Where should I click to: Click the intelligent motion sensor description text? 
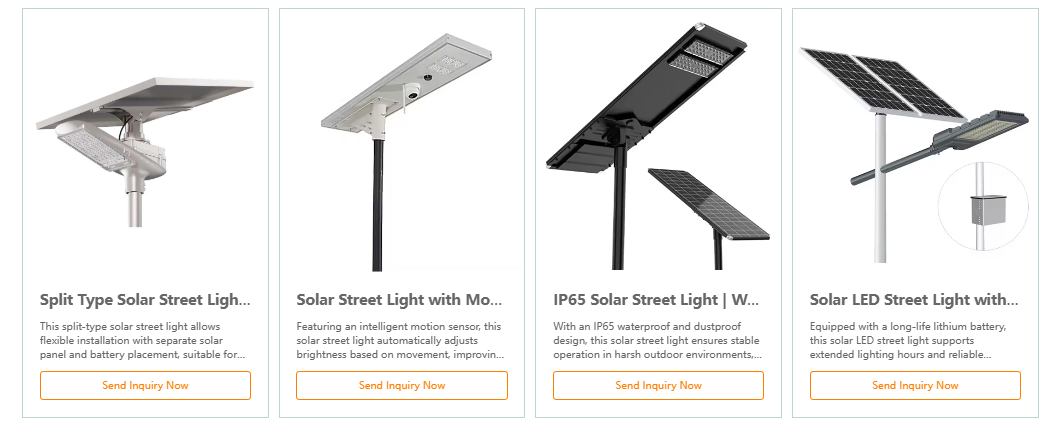(401, 340)
